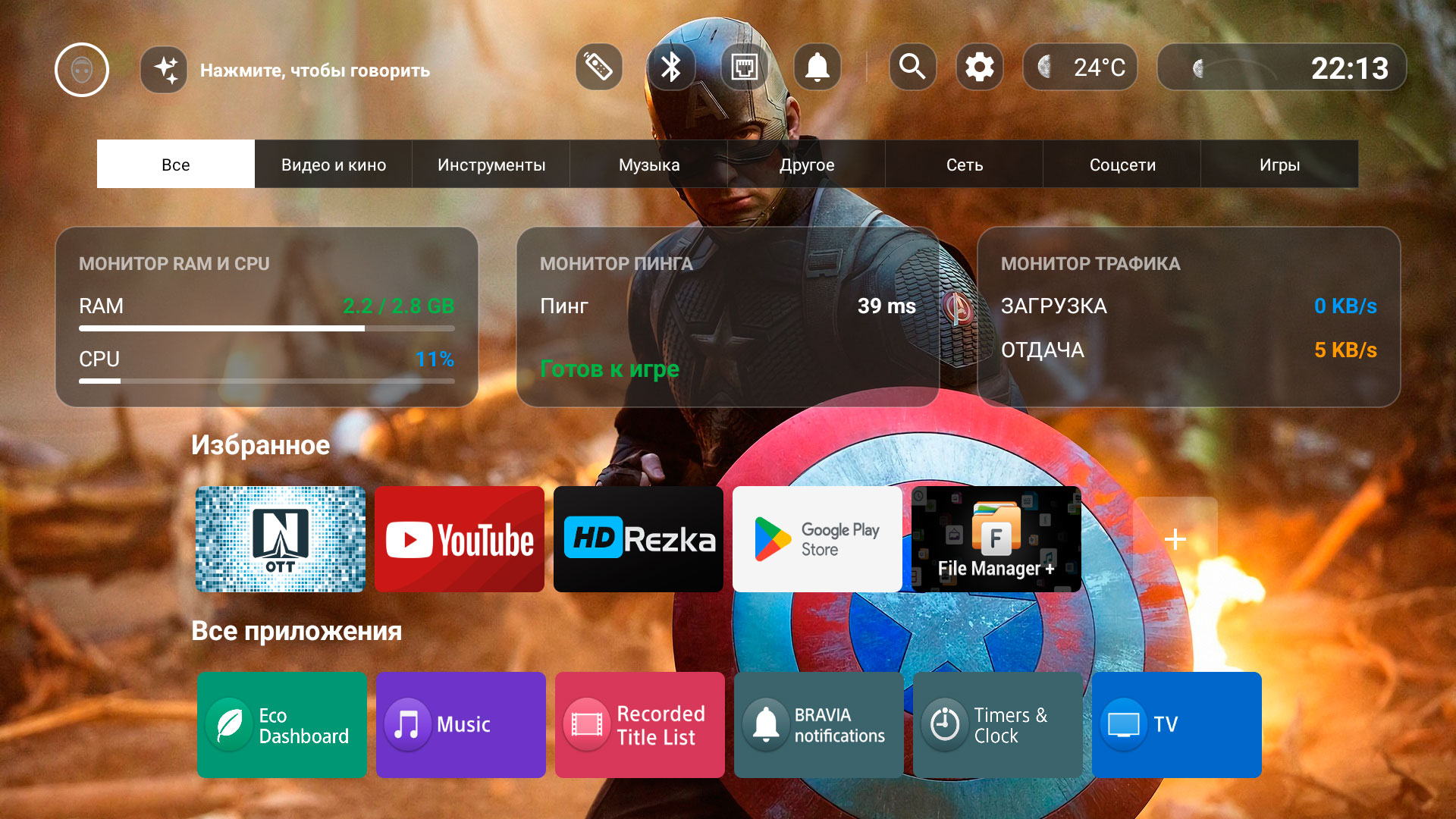Open search with magnifier icon

click(x=912, y=67)
